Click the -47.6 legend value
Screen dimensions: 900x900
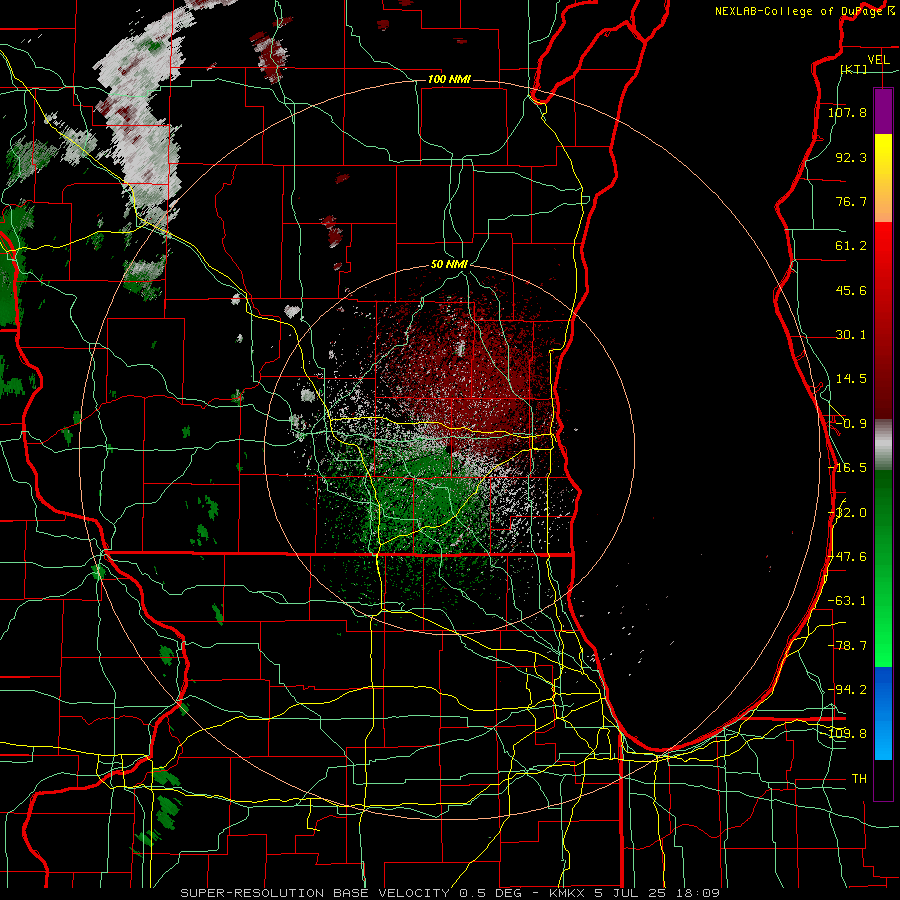click(847, 557)
